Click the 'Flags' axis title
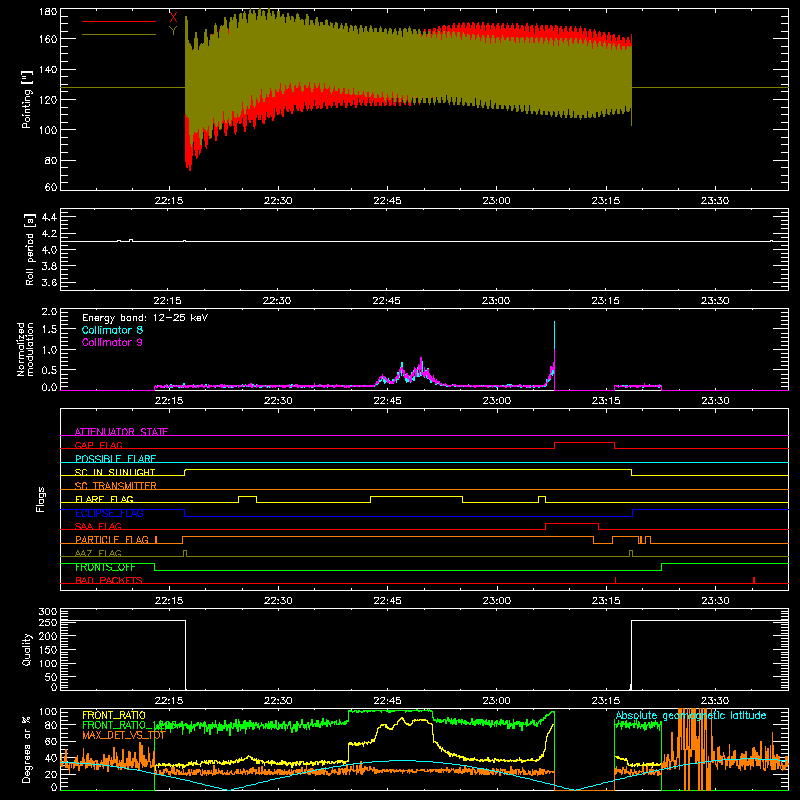The width and height of the screenshot is (800, 800). click(40, 499)
